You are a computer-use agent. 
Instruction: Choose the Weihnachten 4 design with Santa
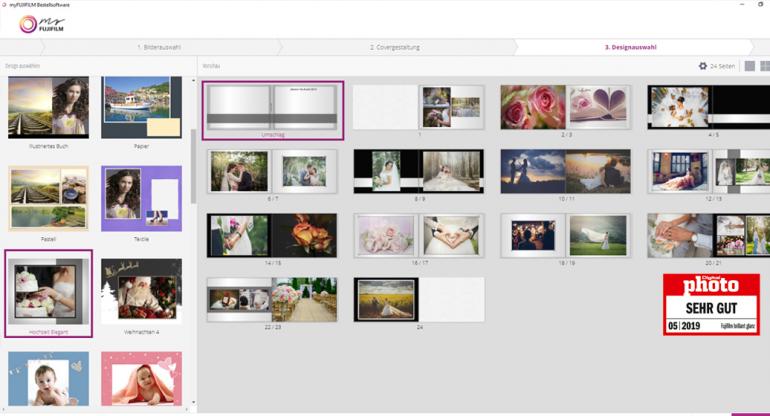coord(141,291)
